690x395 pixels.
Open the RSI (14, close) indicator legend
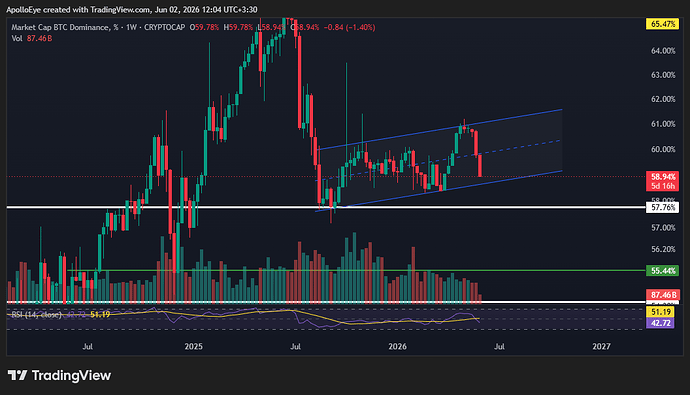pos(36,315)
